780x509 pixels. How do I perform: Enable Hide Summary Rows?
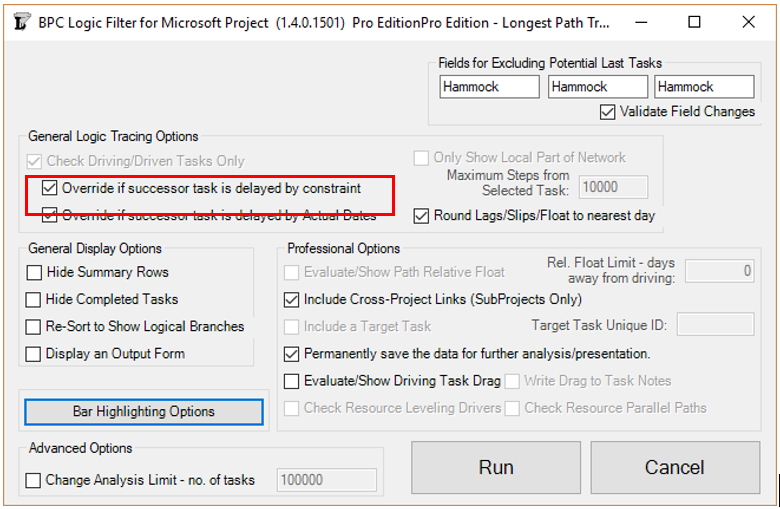tap(34, 272)
